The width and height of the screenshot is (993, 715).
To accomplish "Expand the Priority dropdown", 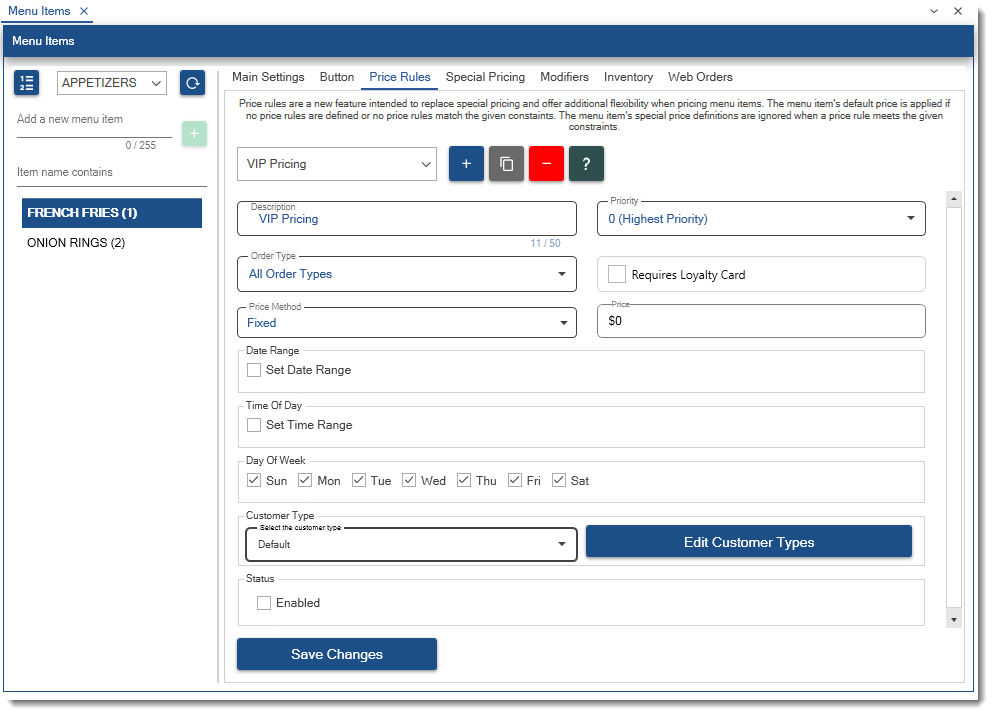I will click(761, 219).
